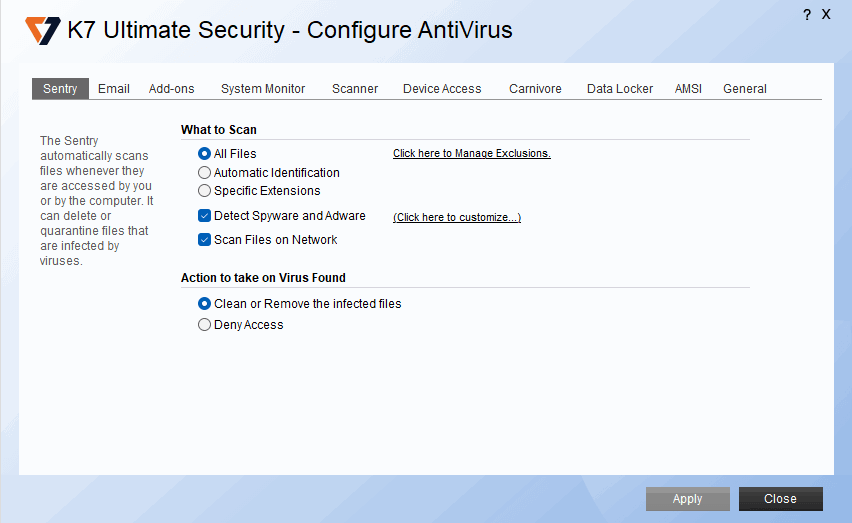Choose the Deny Access action
The width and height of the screenshot is (852, 523).
click(x=205, y=325)
